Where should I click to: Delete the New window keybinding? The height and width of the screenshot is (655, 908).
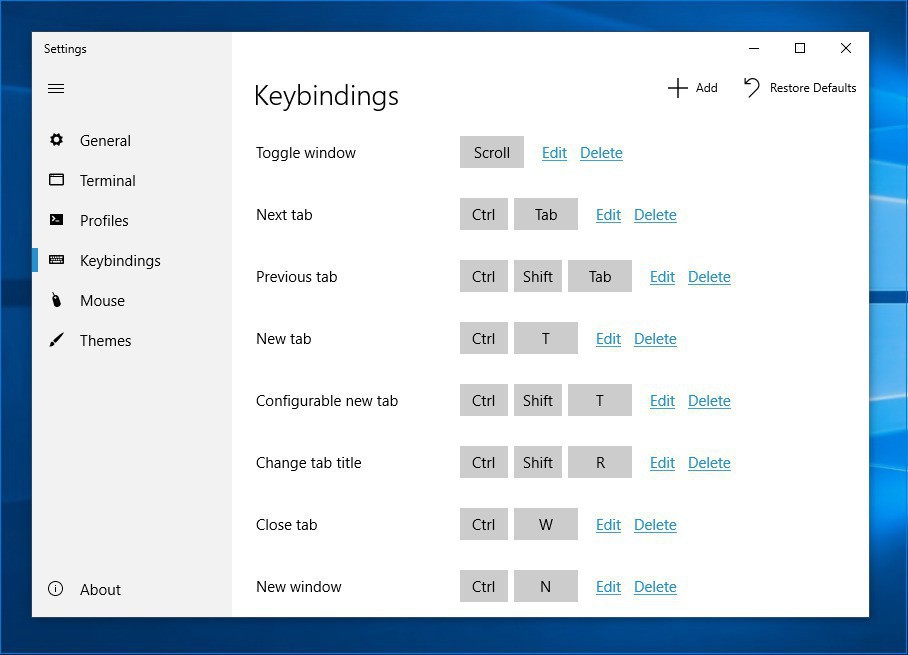tap(655, 587)
